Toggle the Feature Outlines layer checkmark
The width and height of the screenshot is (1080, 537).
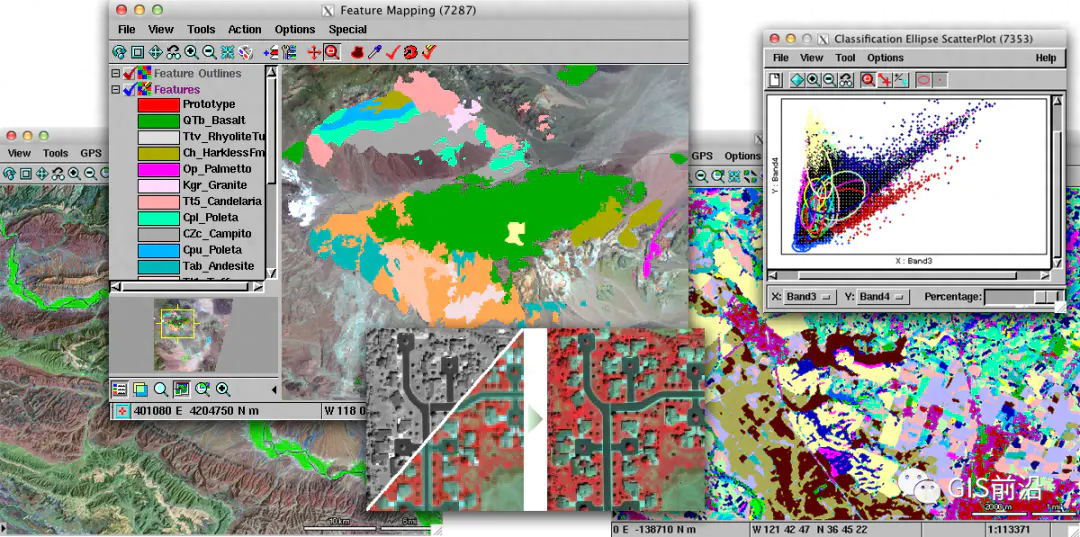(130, 74)
